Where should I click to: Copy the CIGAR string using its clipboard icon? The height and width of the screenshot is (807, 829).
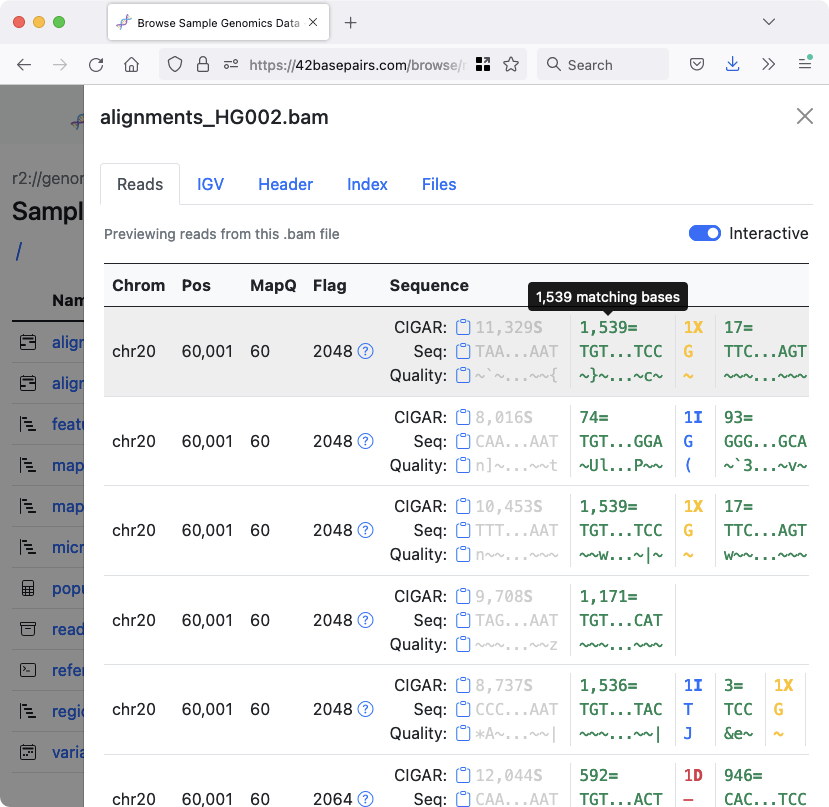coord(462,327)
